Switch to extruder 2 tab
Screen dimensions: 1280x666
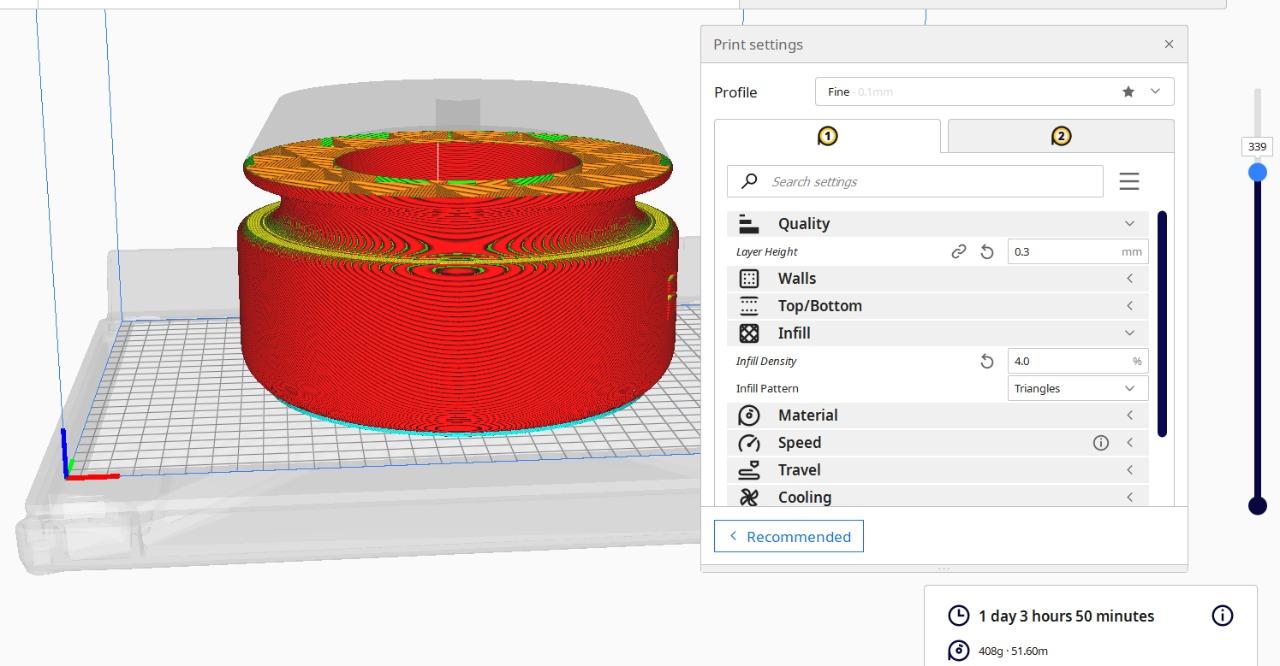click(1061, 136)
